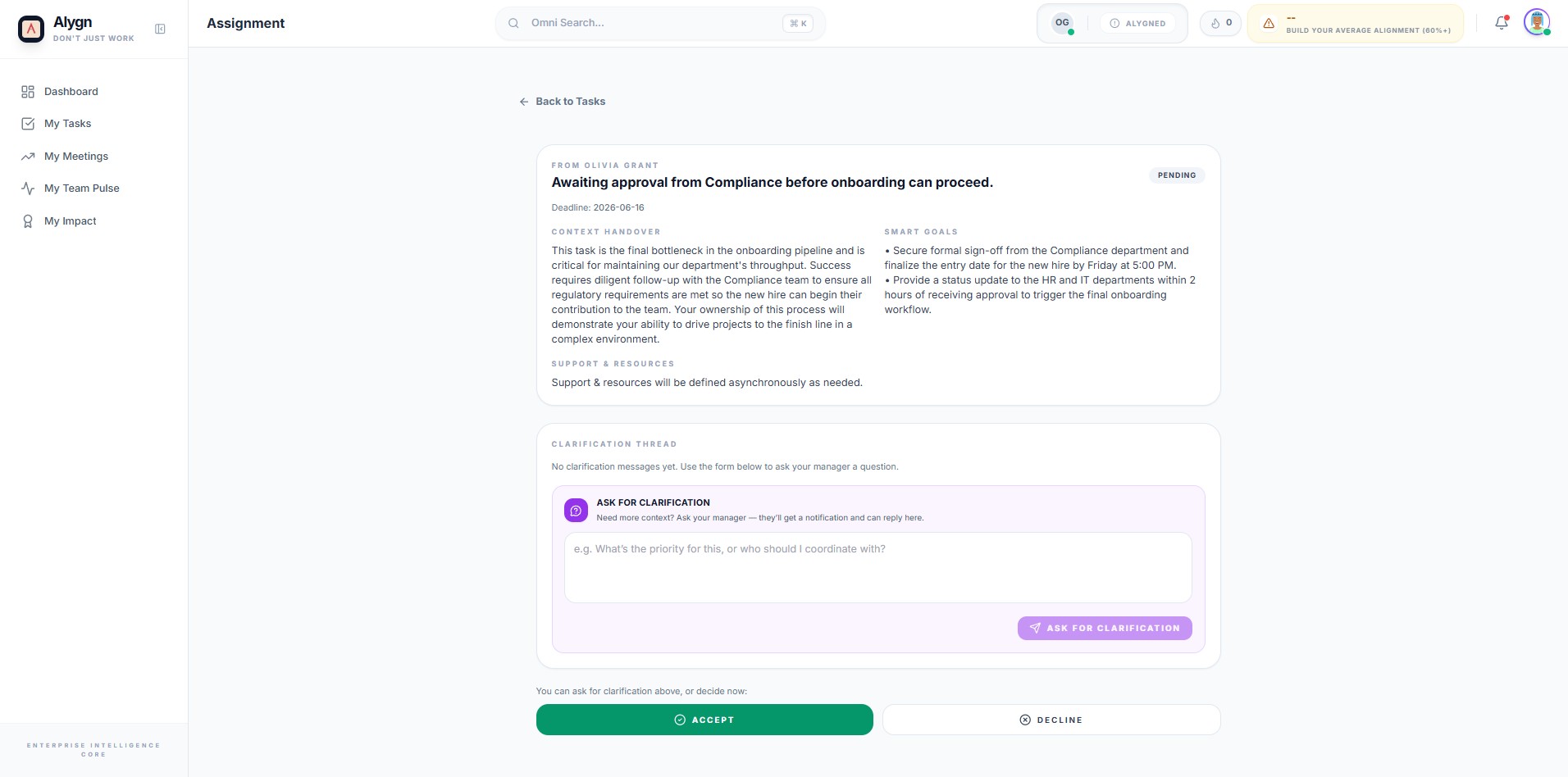Click the ALYGNED status chip
Viewport: 1568px width, 777px height.
[1137, 24]
